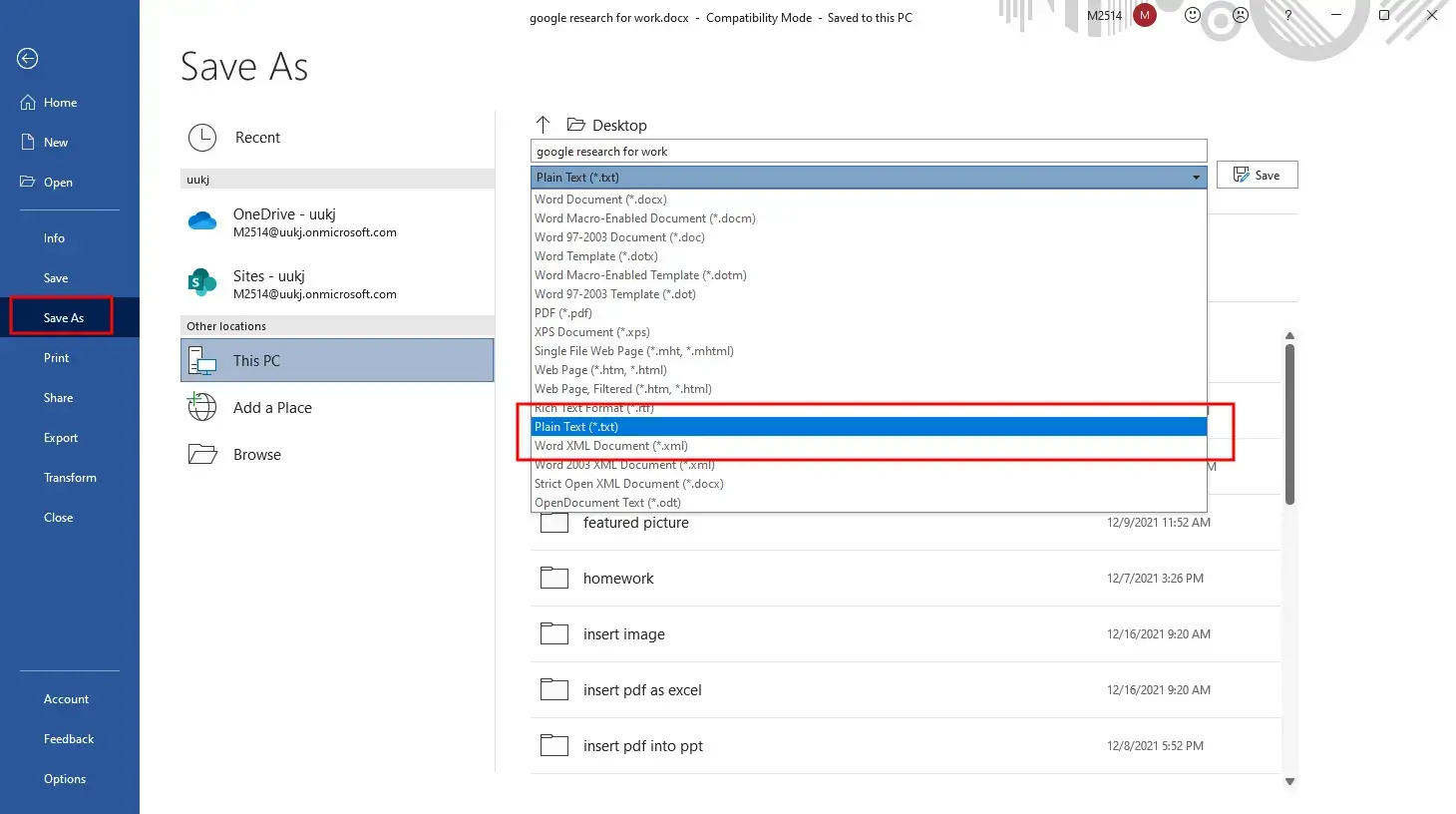Open the file type dropdown arrow
The height and width of the screenshot is (814, 1456).
pyautogui.click(x=1196, y=178)
